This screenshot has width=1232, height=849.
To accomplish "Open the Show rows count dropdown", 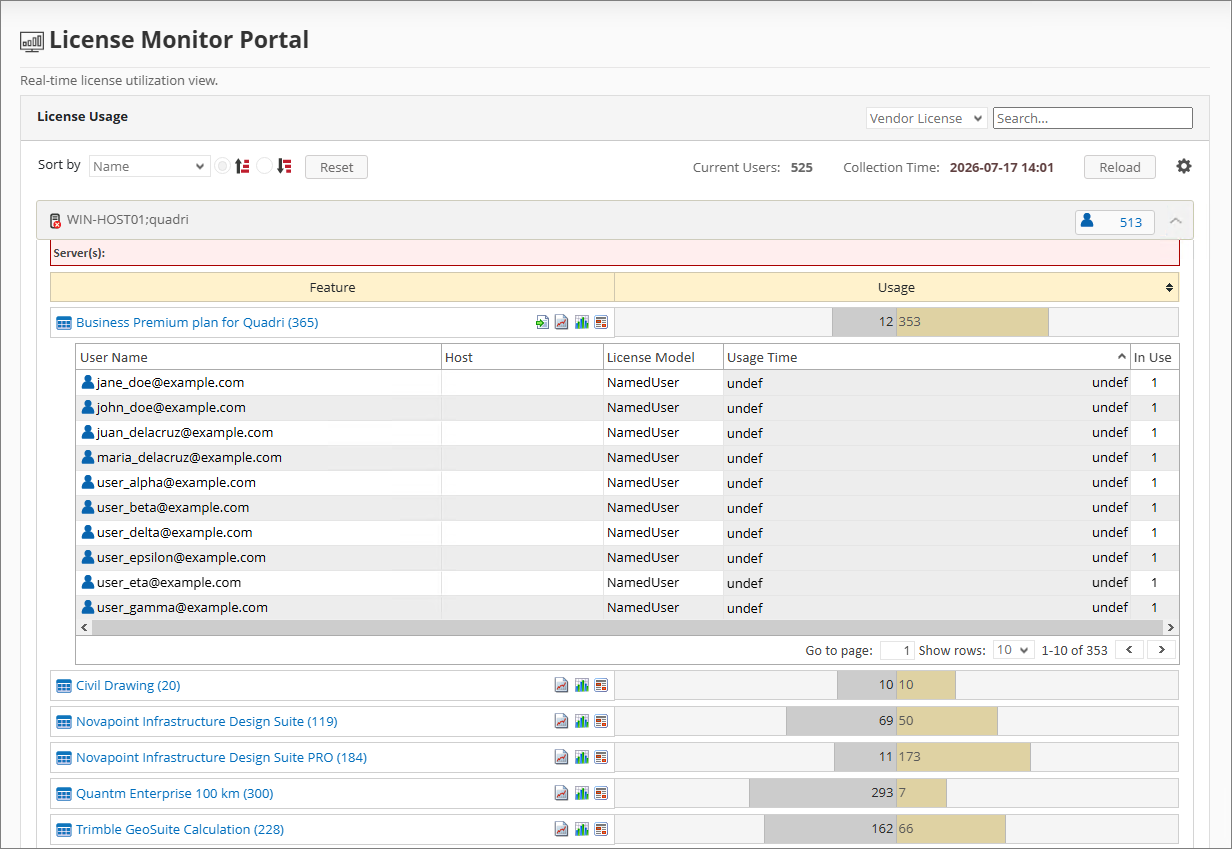I will tap(1013, 650).
